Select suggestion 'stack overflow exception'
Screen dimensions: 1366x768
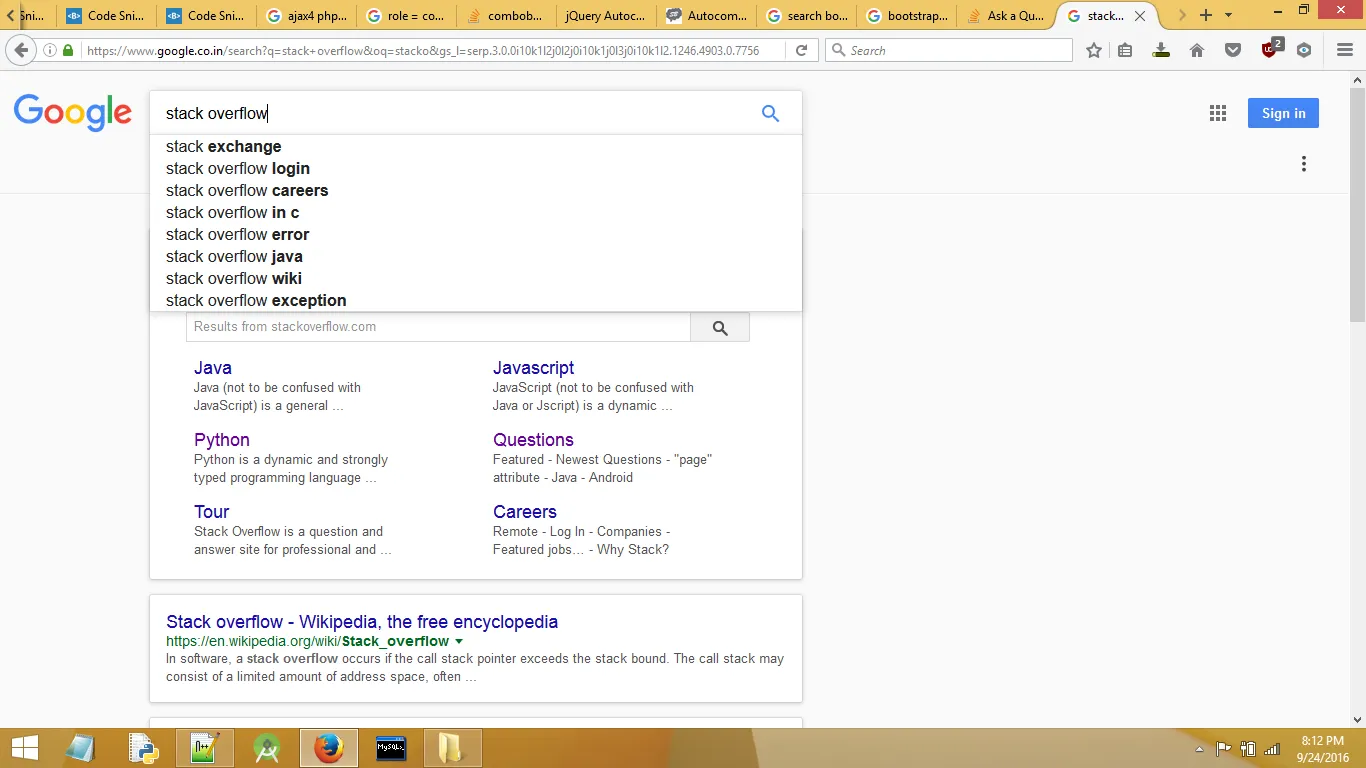[x=476, y=300]
